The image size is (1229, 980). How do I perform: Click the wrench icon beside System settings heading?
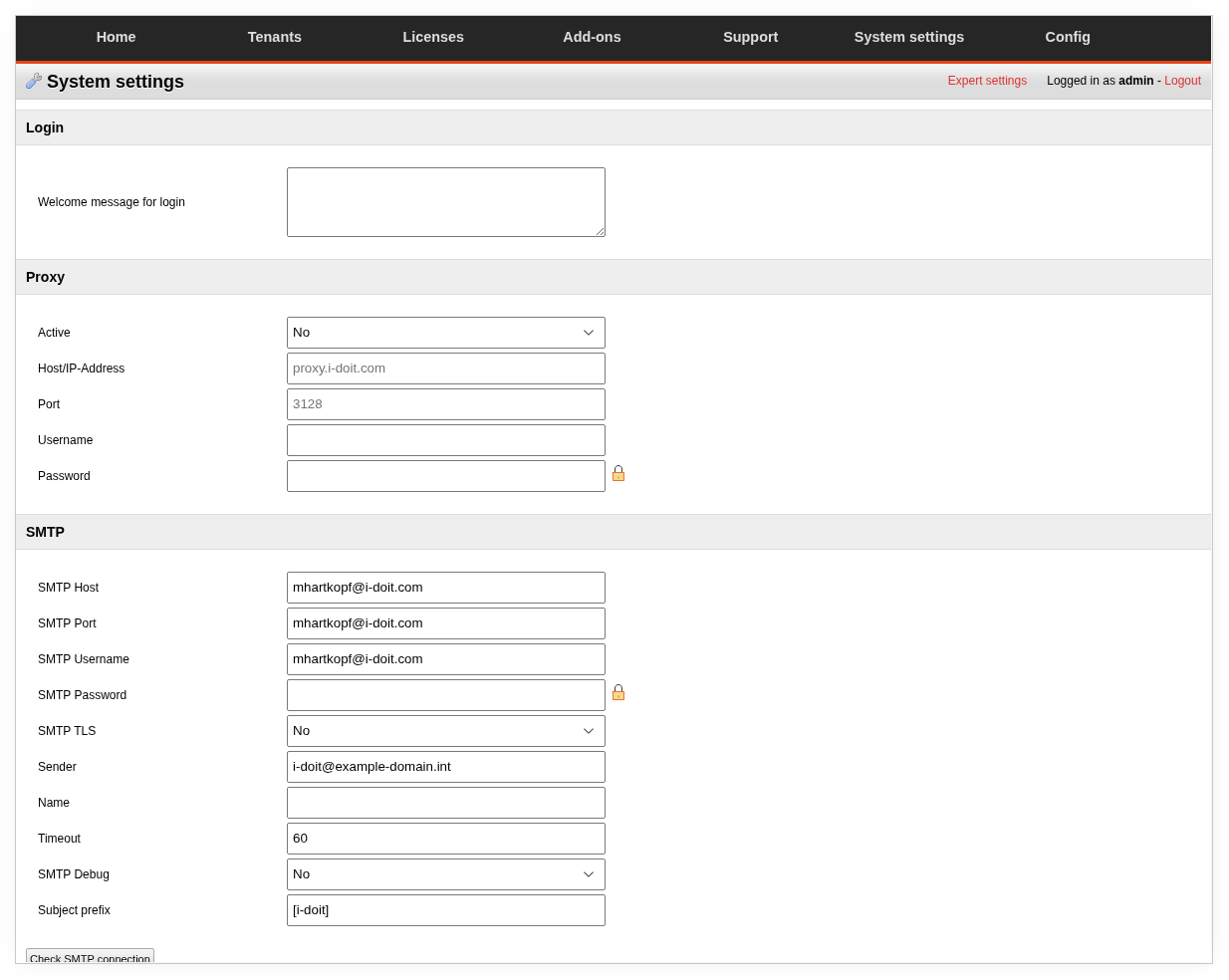coord(34,81)
